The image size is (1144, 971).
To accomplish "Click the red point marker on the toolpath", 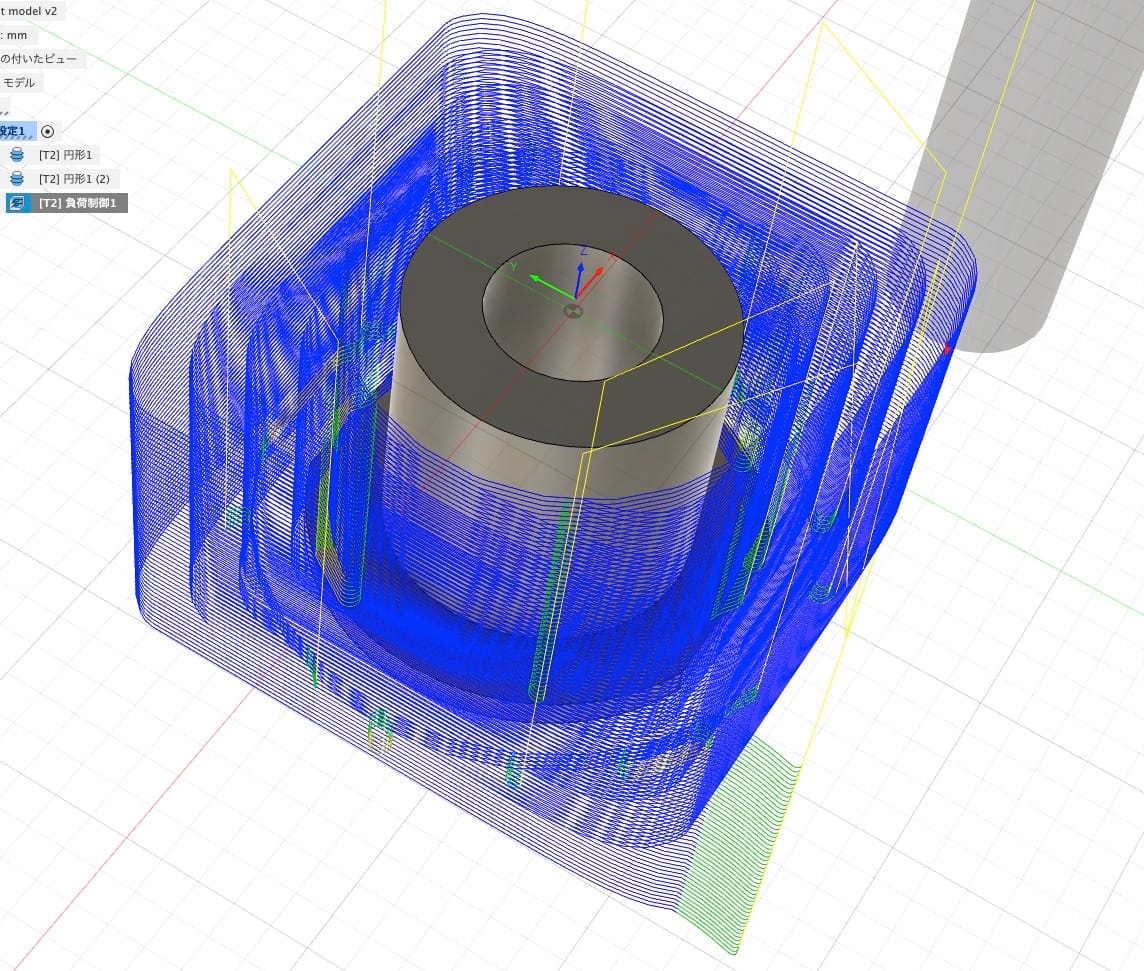I will (948, 349).
